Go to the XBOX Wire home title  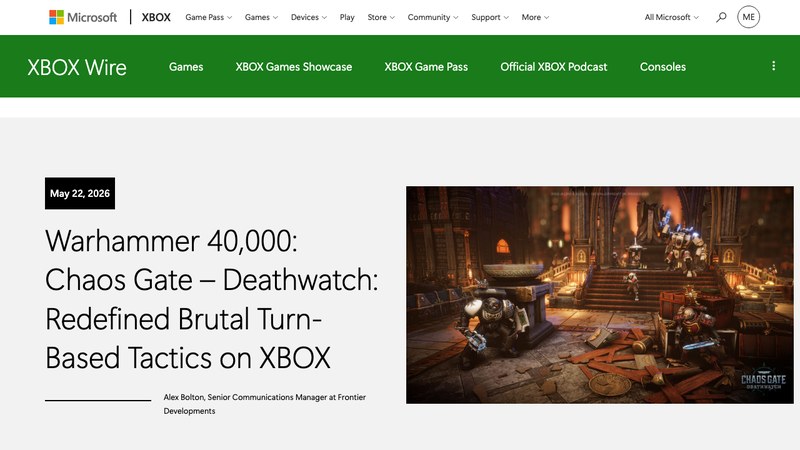tap(77, 67)
